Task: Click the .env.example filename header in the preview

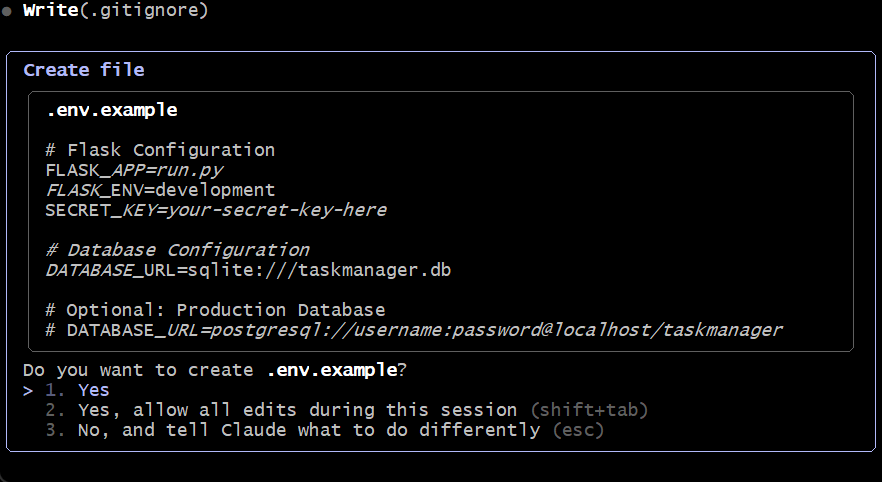Action: tap(111, 109)
